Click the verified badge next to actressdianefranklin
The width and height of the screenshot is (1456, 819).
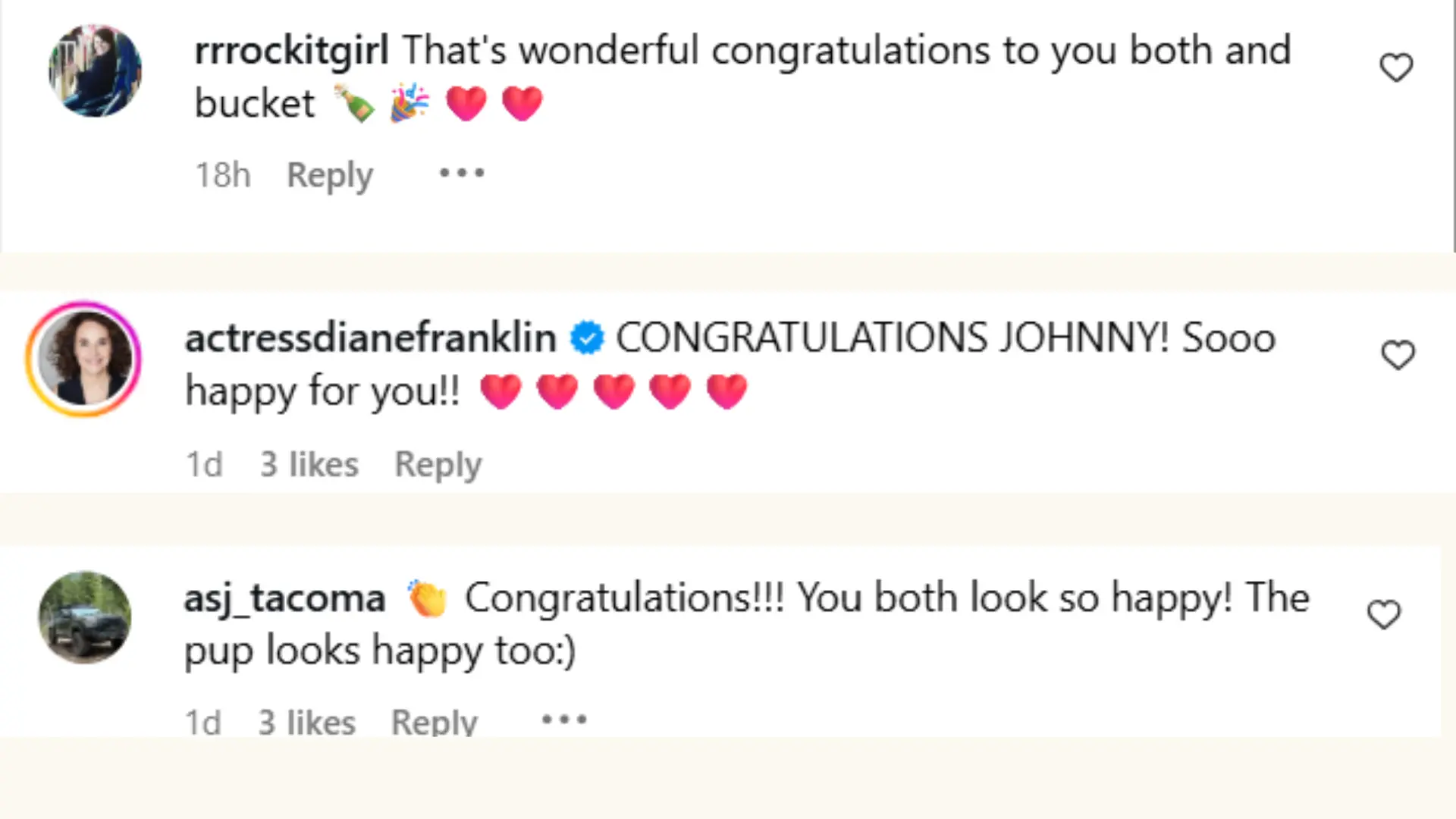(587, 337)
